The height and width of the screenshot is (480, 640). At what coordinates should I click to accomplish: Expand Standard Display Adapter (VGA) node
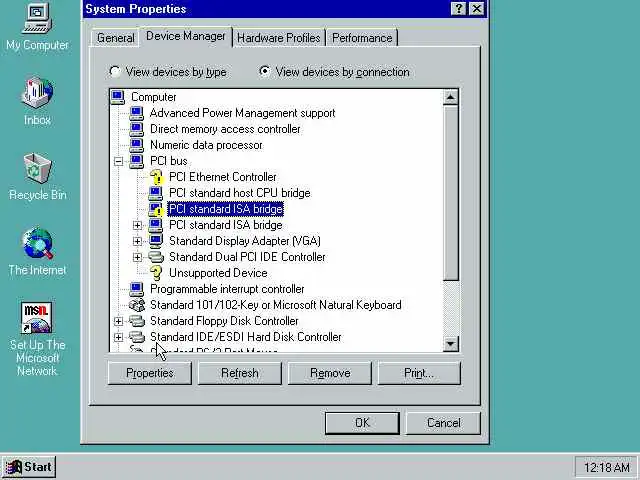click(x=138, y=241)
